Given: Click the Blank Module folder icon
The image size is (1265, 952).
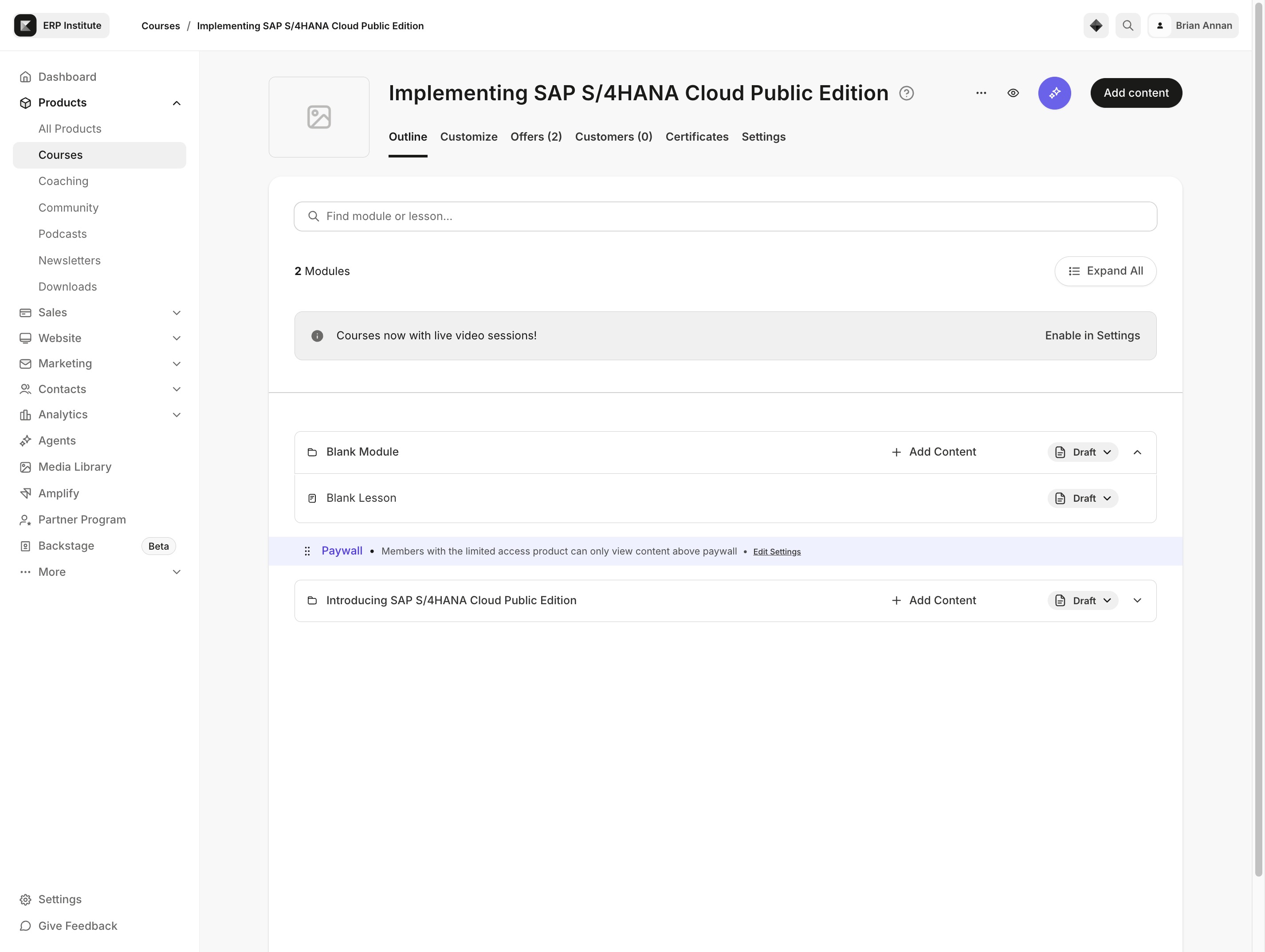Looking at the screenshot, I should [x=312, y=452].
